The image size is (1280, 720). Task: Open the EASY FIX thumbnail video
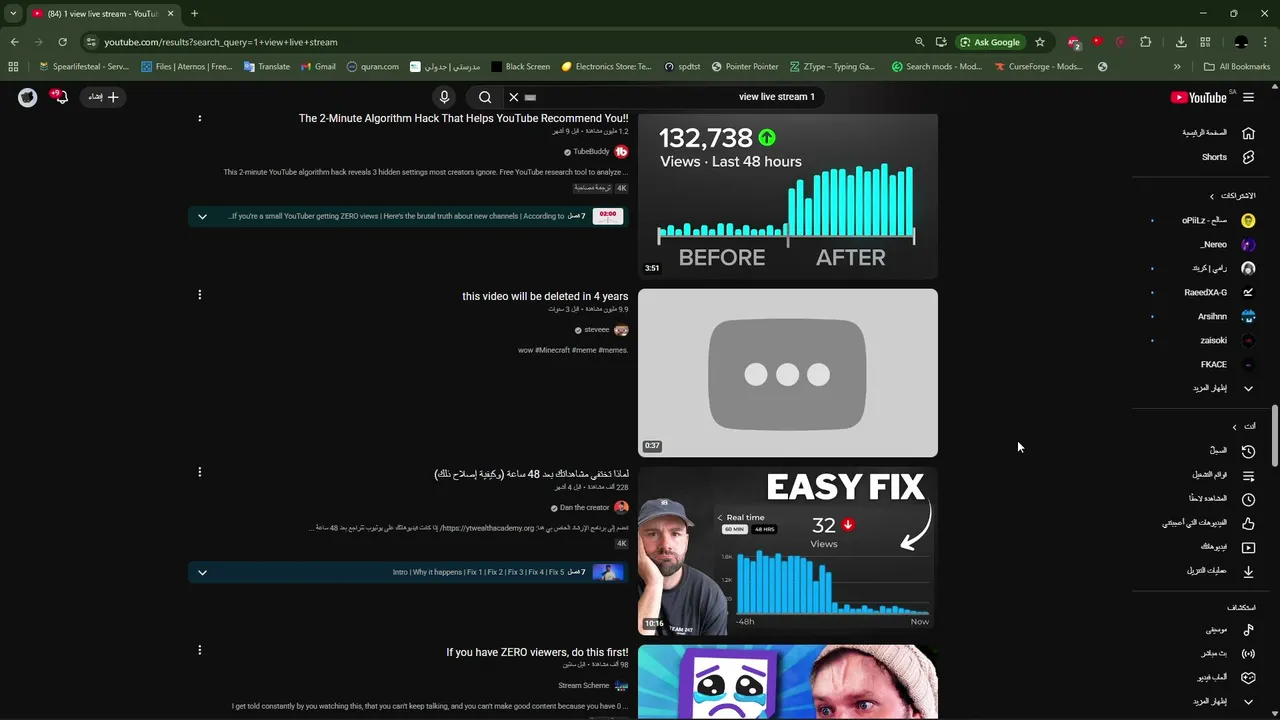788,551
